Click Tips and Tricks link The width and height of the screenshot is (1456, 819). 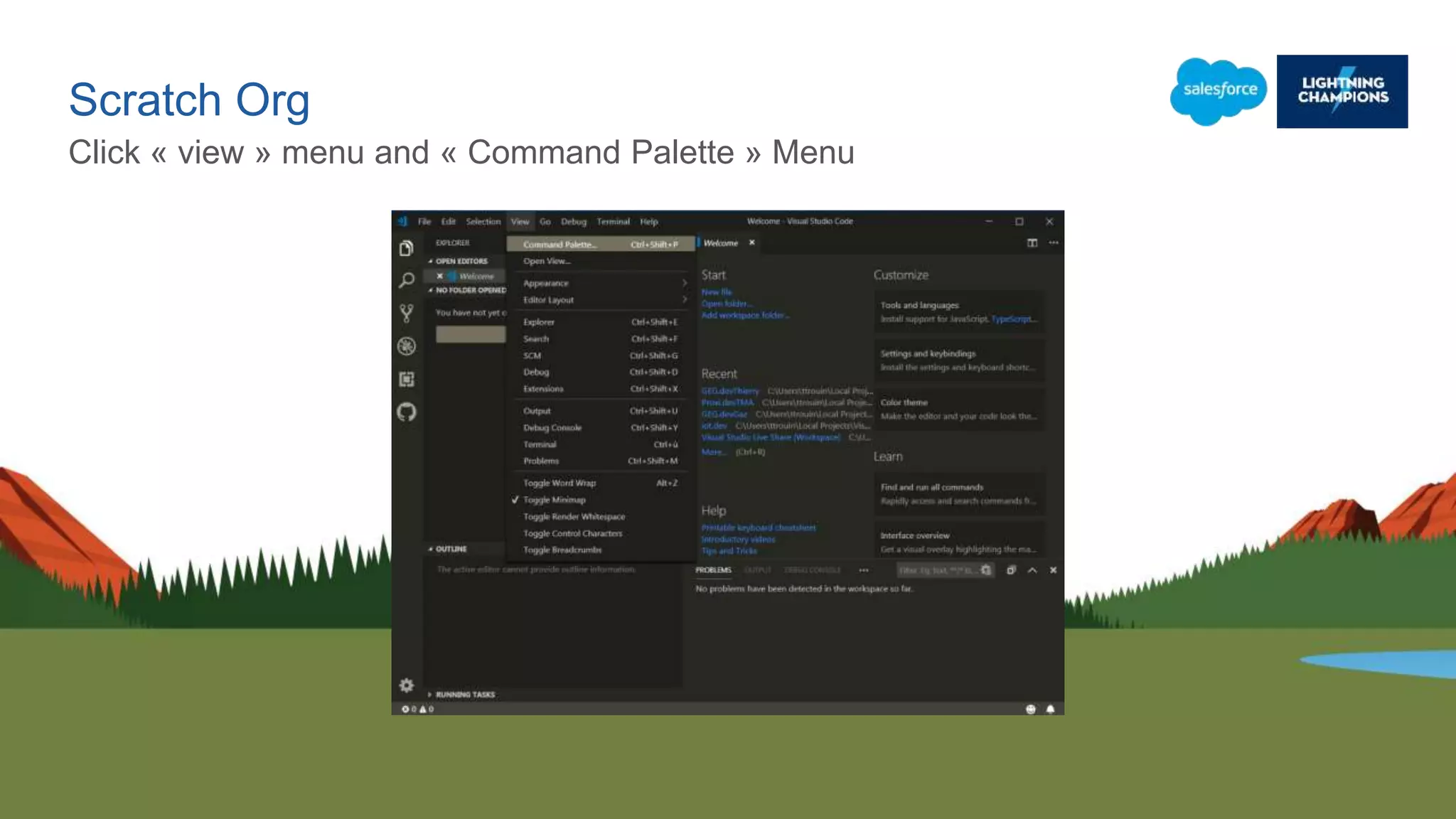tap(729, 551)
